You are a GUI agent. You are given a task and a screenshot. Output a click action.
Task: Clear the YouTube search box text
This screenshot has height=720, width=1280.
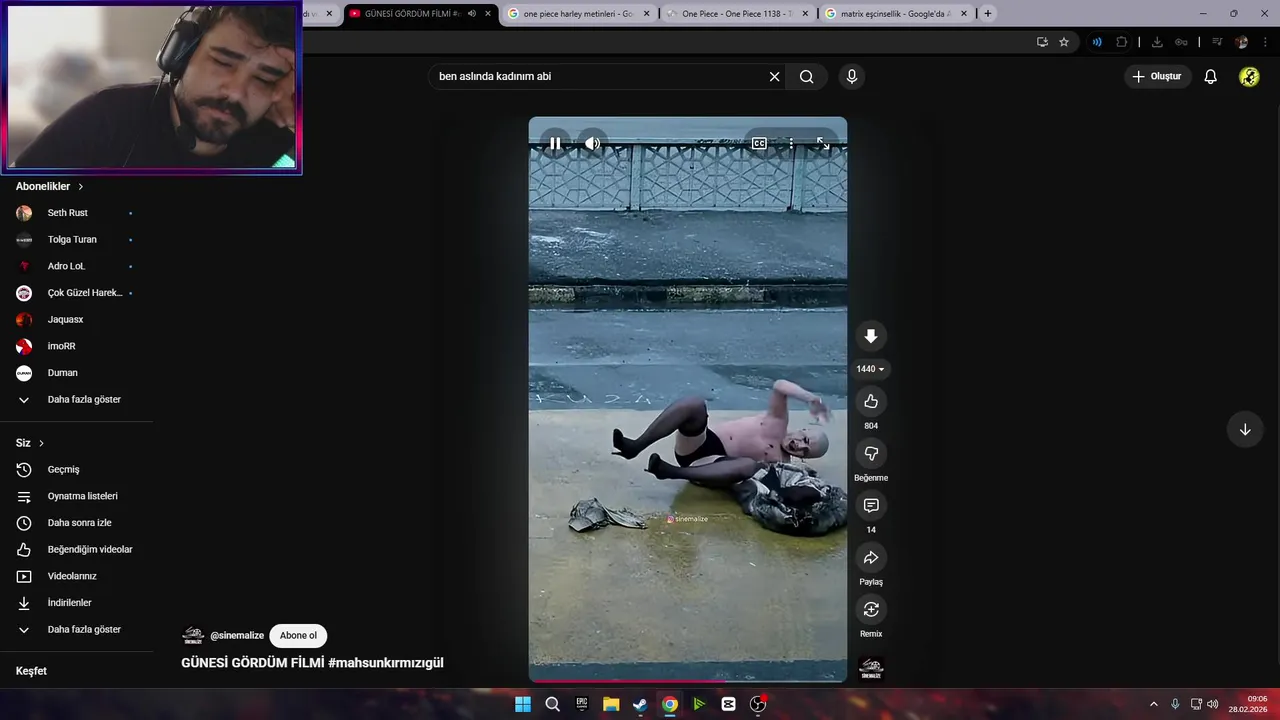[774, 77]
